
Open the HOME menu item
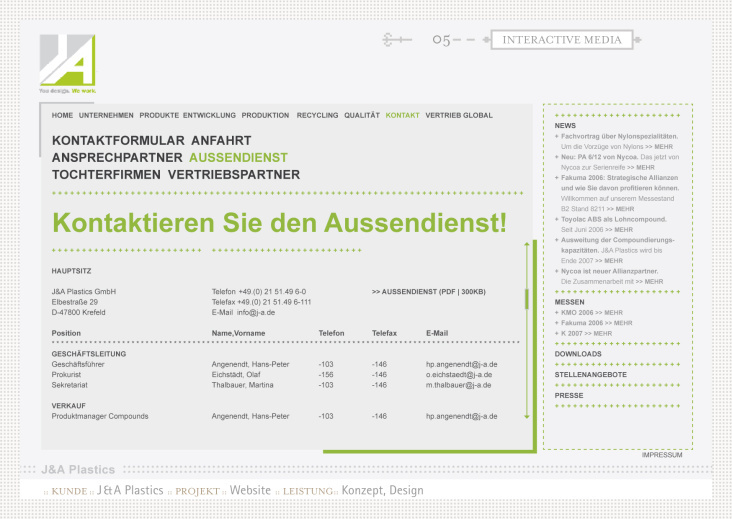(62, 116)
